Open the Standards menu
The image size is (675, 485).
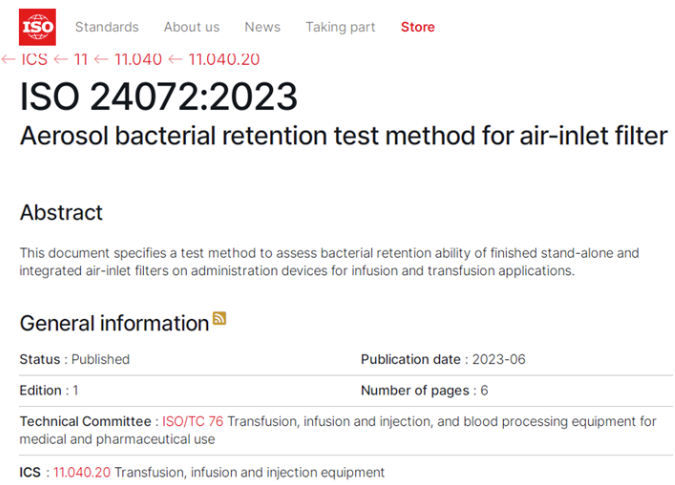107,27
